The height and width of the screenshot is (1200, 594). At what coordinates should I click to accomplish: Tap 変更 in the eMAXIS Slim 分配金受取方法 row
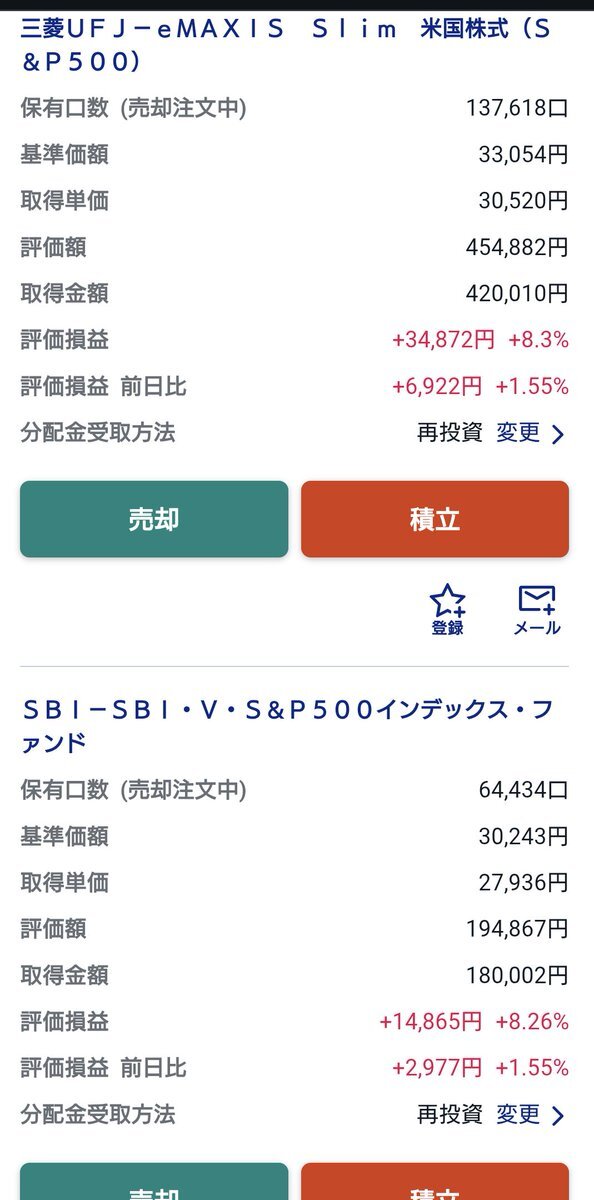tap(518, 433)
